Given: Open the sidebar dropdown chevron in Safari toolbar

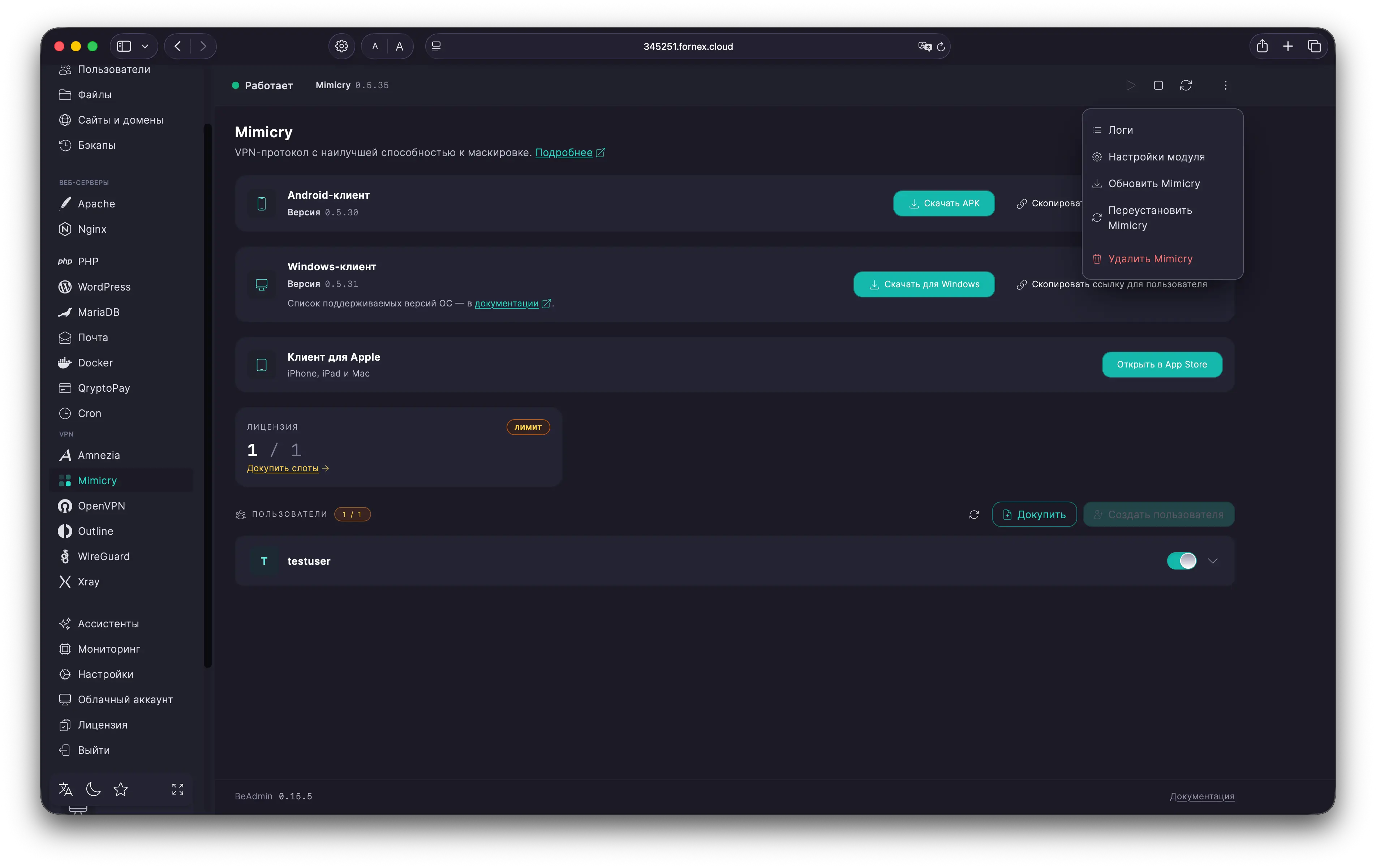Looking at the screenshot, I should 145,46.
